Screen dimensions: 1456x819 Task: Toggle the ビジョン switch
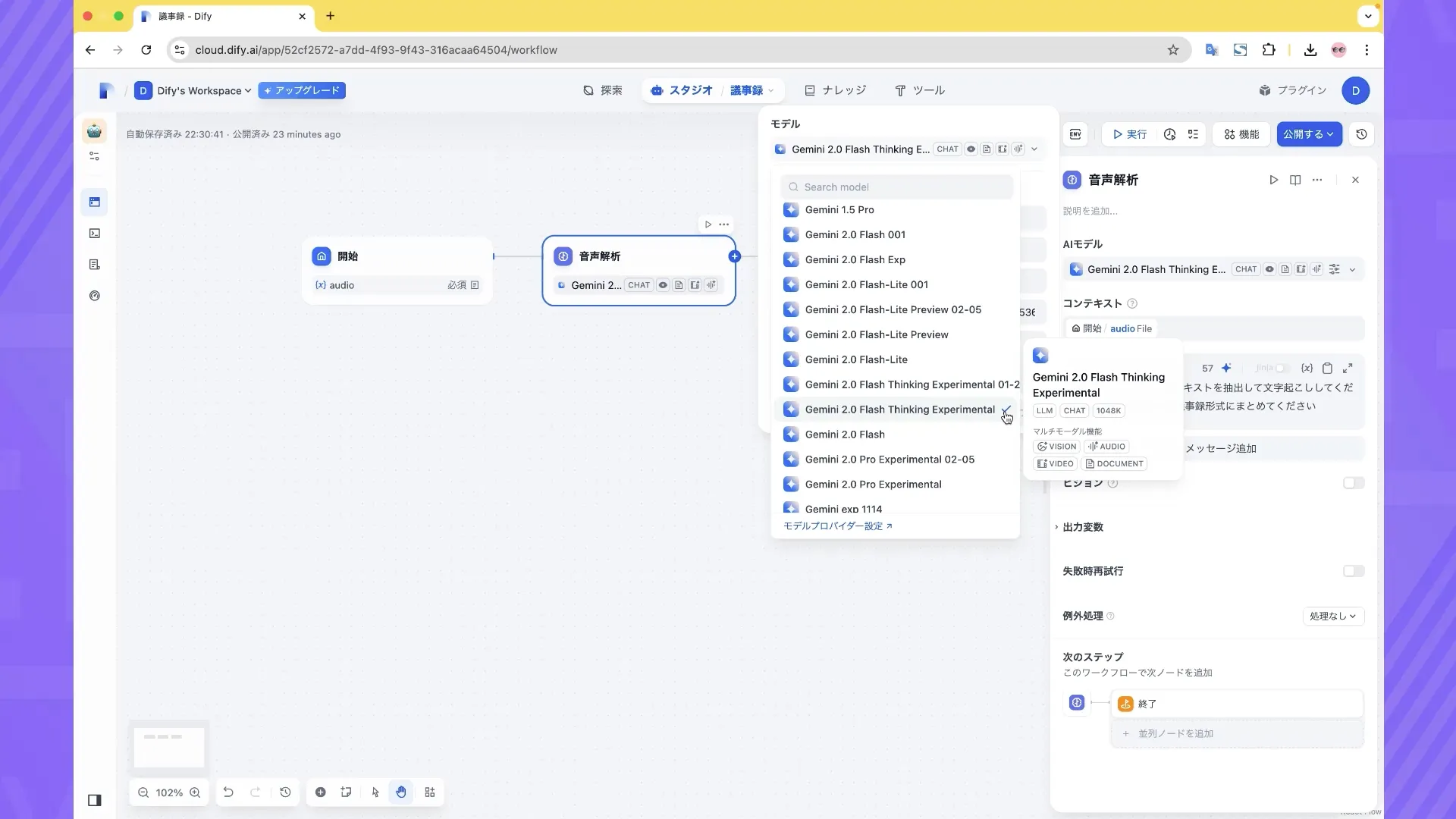1353,483
